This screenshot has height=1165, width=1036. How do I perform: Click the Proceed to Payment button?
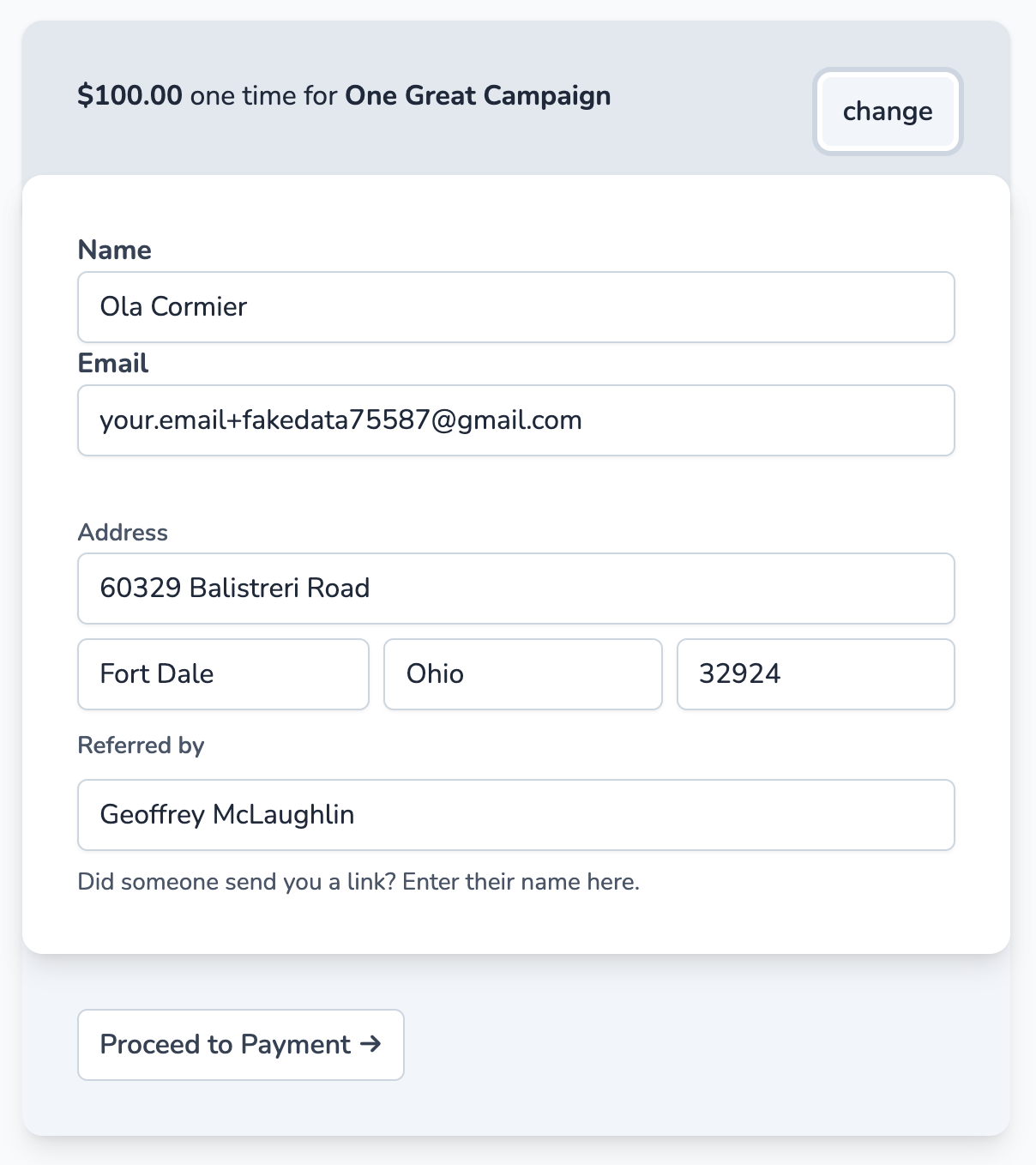pyautogui.click(x=240, y=1044)
